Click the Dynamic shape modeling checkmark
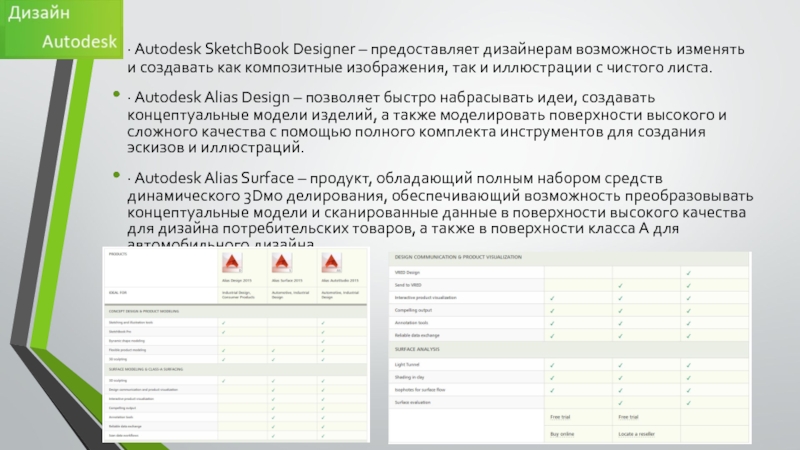The height and width of the screenshot is (450, 800). coord(322,342)
